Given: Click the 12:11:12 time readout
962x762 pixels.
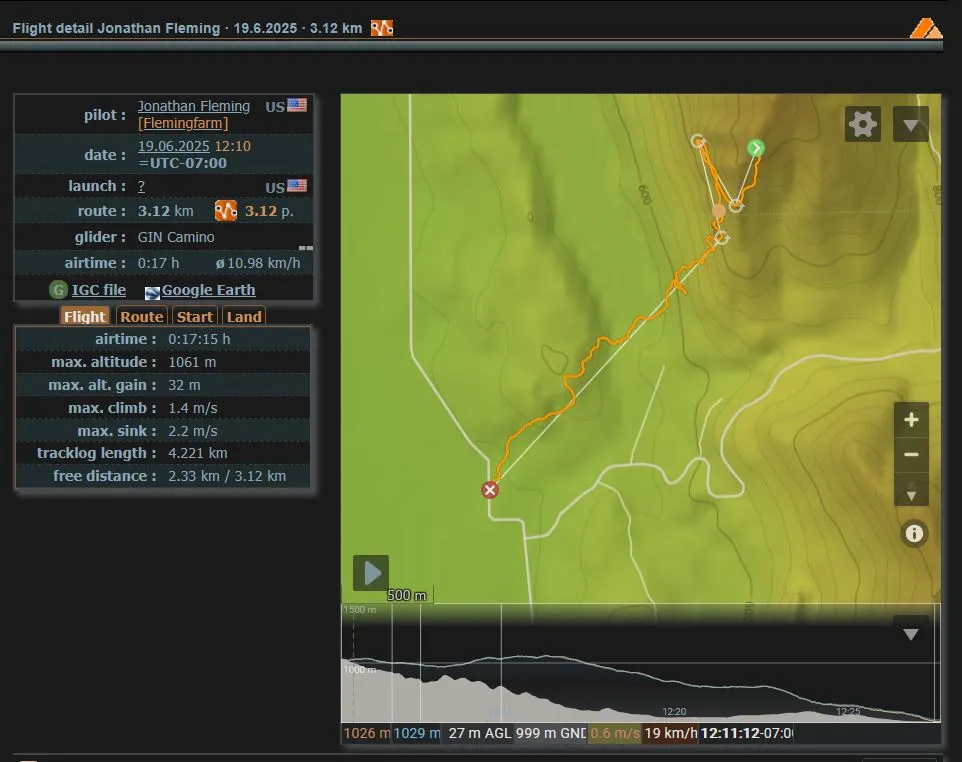Looking at the screenshot, I should tap(746, 733).
